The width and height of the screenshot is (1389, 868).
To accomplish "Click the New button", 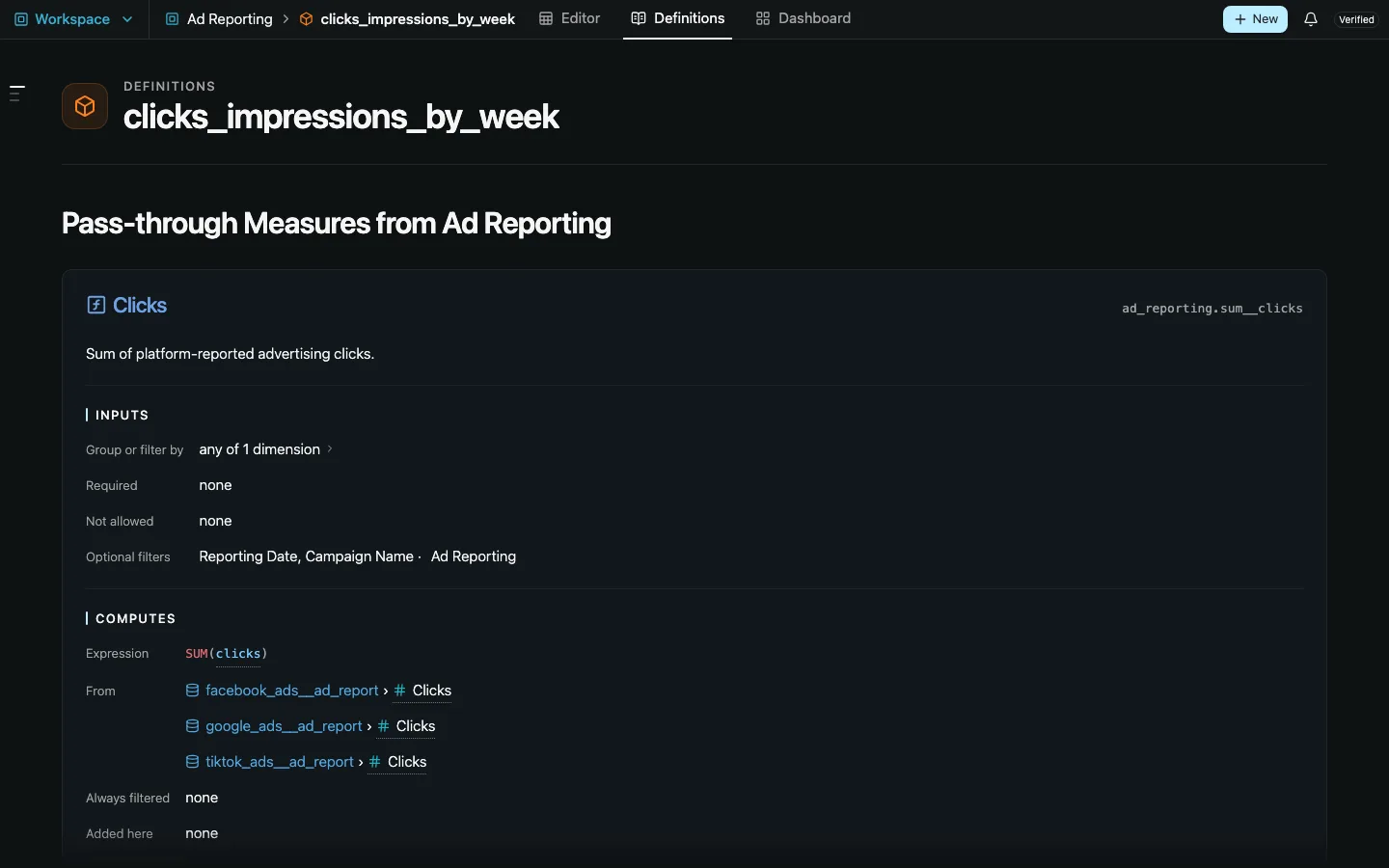I will (1255, 19).
